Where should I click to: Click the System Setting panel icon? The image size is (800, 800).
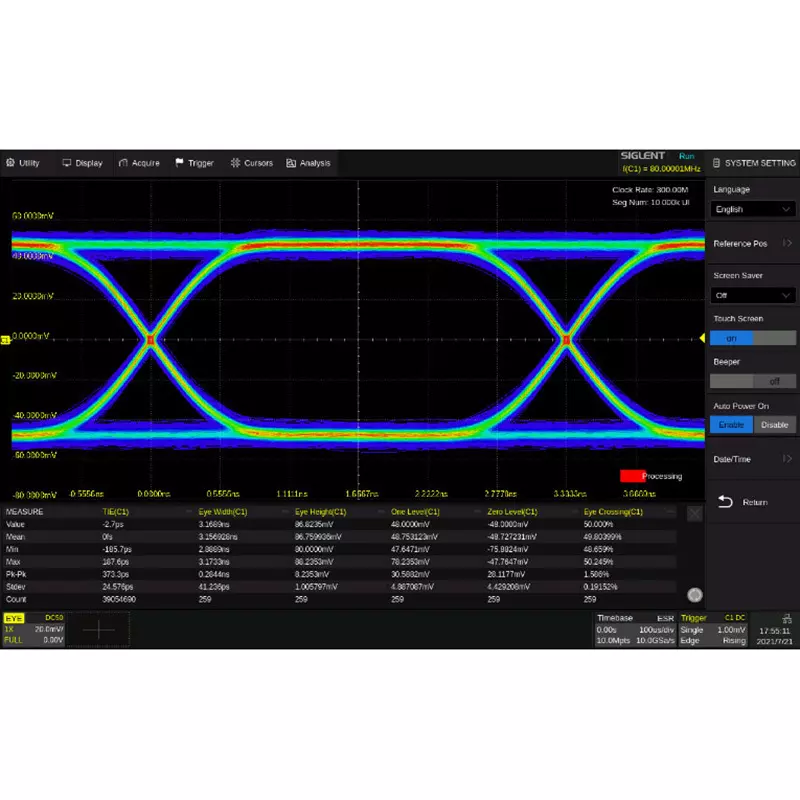716,163
